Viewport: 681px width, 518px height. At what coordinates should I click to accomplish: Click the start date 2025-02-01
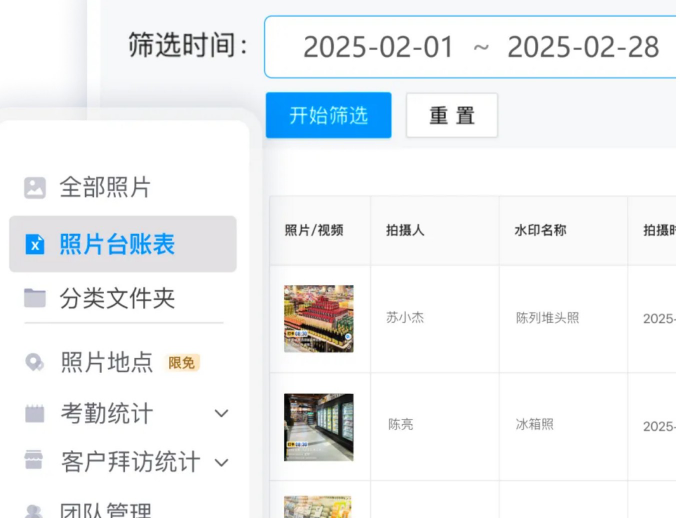[378, 47]
